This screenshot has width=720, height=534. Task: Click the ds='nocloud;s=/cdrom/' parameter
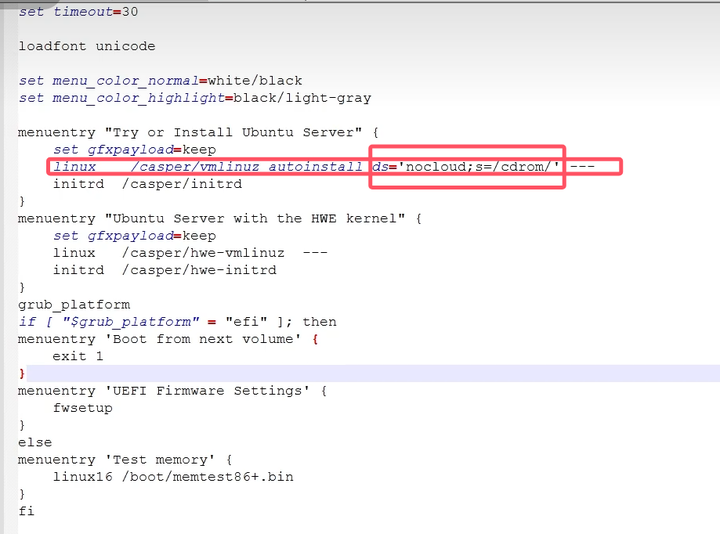pyautogui.click(x=466, y=167)
